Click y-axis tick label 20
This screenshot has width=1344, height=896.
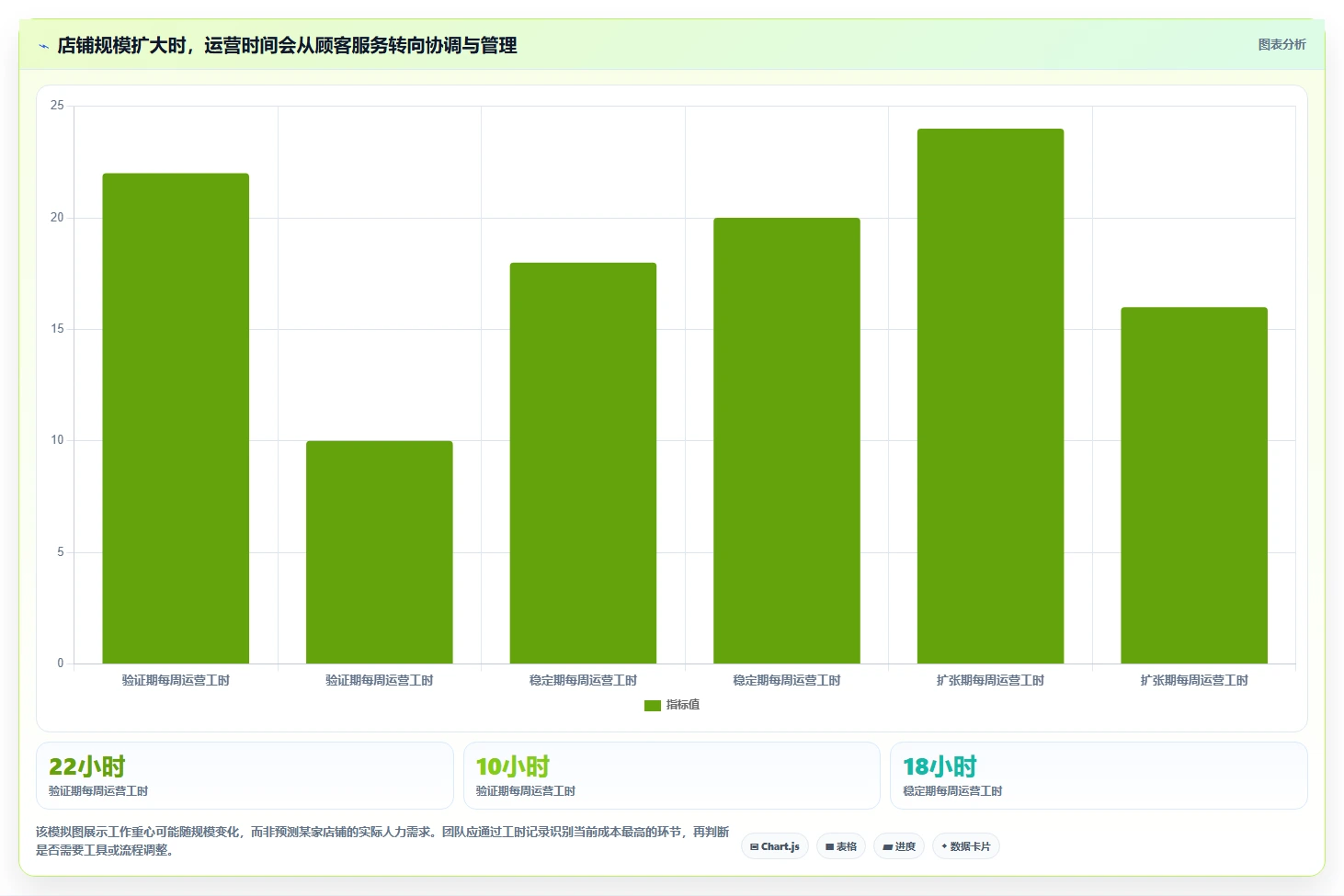pyautogui.click(x=57, y=218)
